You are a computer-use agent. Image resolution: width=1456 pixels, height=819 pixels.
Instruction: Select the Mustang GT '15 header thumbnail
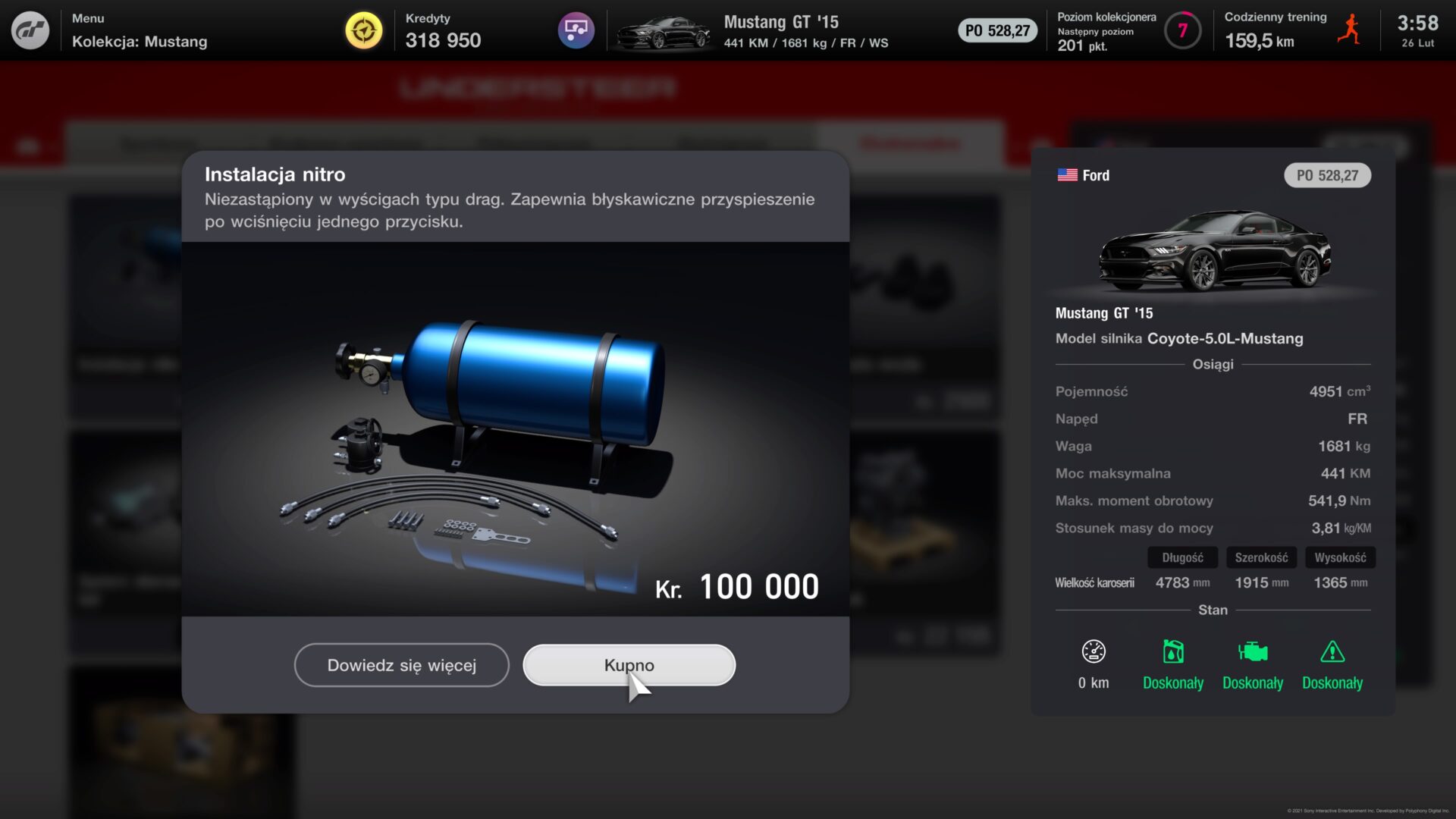point(664,32)
